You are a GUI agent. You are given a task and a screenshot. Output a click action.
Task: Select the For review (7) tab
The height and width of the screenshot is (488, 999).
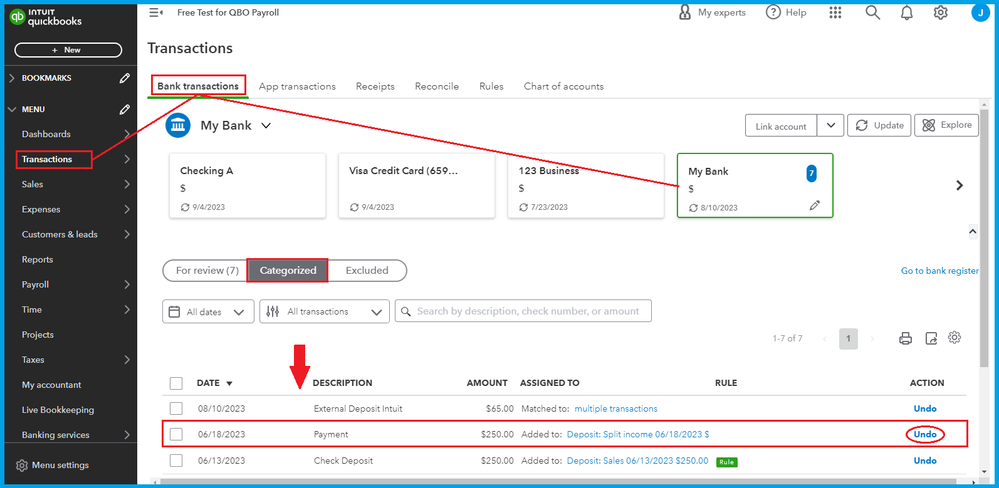pos(206,270)
